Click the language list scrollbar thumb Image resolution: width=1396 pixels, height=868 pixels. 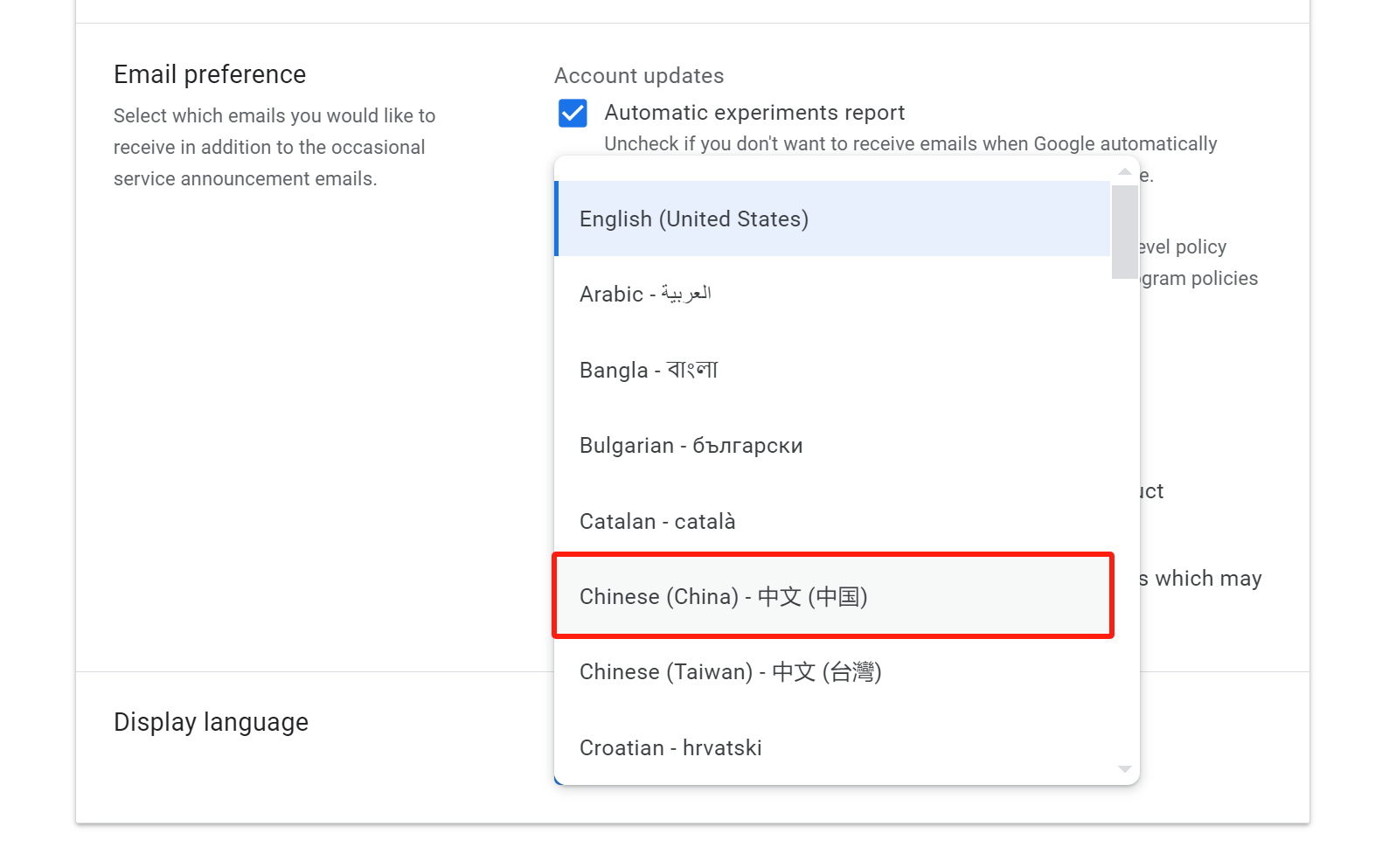[1124, 231]
